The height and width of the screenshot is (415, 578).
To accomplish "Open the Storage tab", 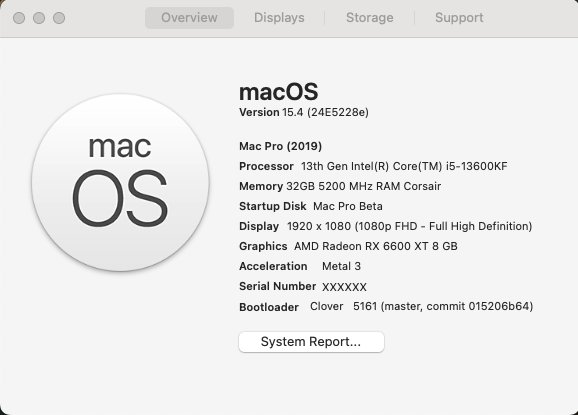I will 369,18.
